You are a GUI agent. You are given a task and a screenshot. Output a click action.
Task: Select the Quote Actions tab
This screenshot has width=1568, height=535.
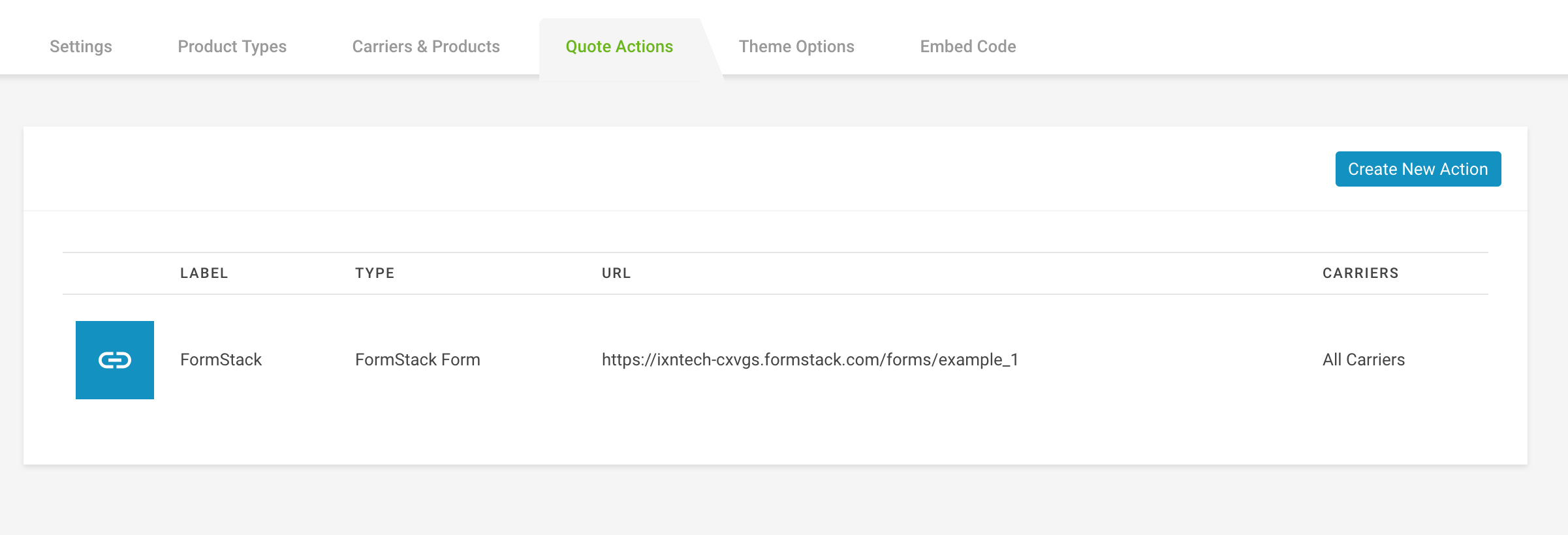(x=619, y=46)
